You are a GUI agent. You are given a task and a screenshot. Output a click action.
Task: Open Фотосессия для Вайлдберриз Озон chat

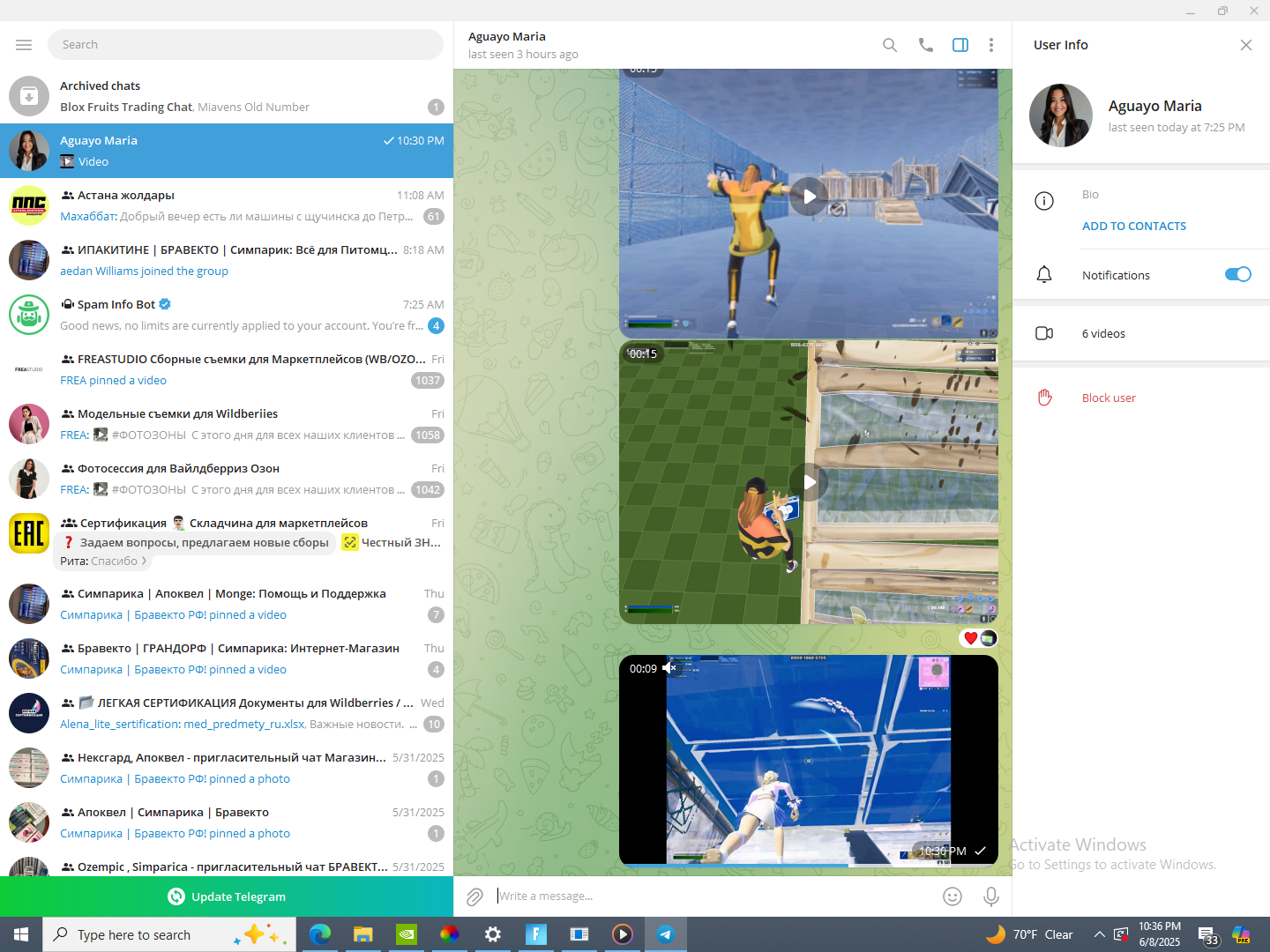click(227, 479)
